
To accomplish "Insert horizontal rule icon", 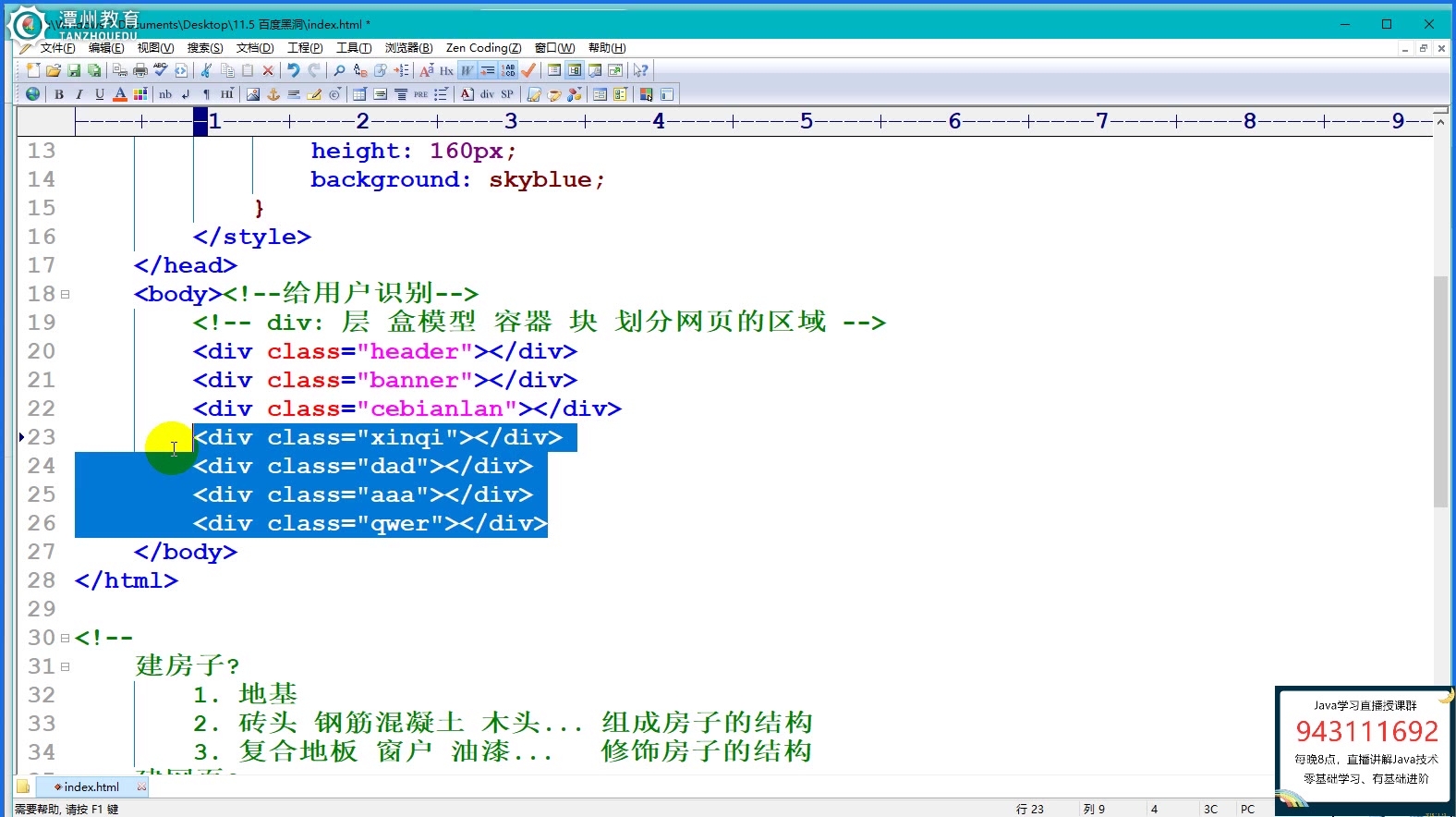I will click(294, 94).
